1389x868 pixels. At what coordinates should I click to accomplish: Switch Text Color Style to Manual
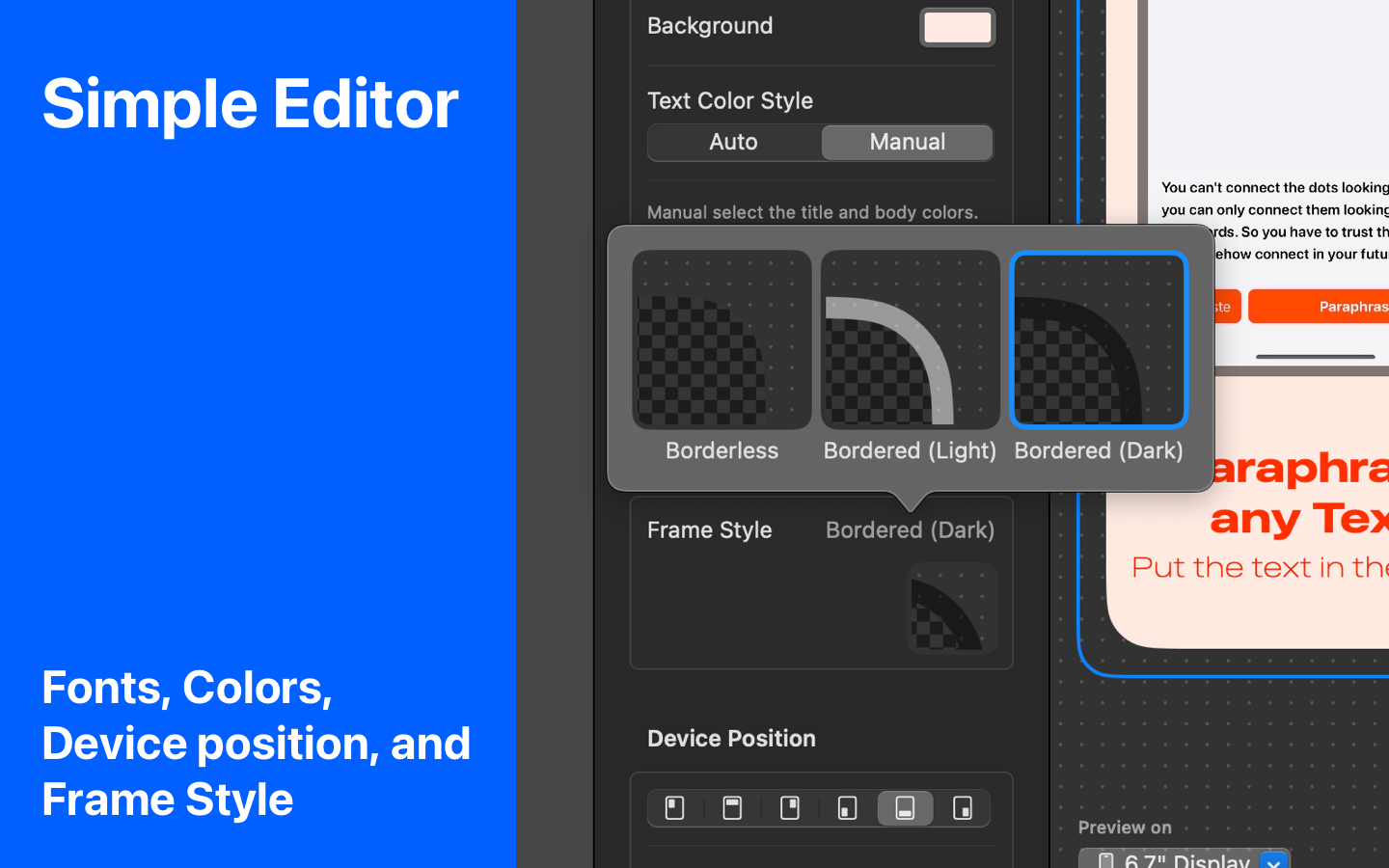point(907,143)
